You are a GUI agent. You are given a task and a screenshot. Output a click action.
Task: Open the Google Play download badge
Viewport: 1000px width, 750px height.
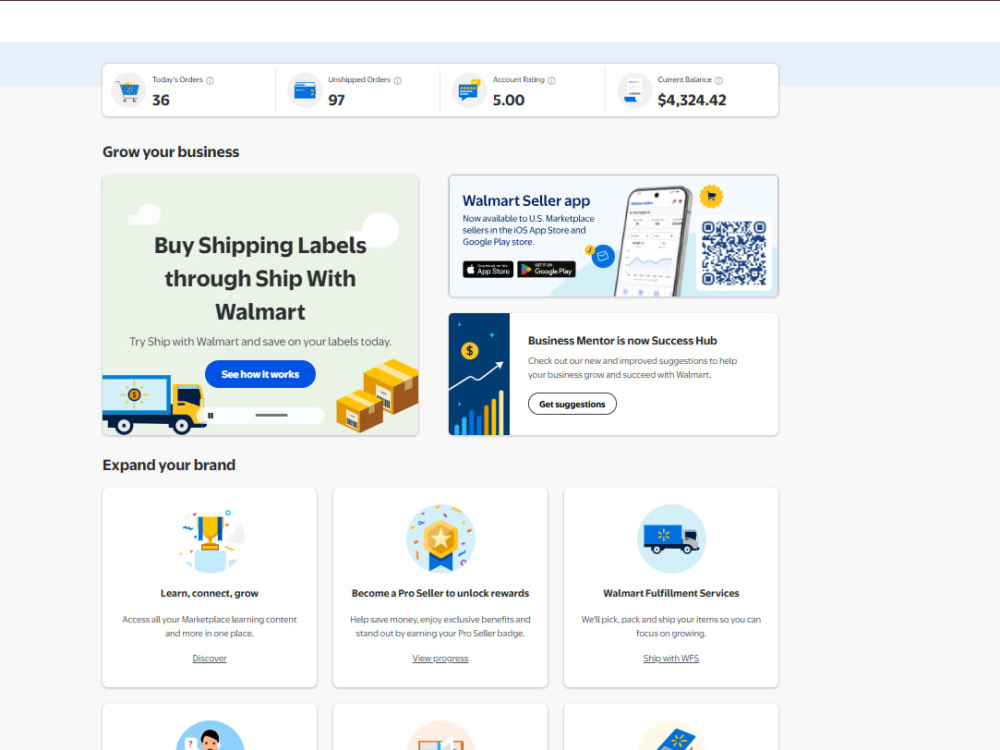(x=547, y=270)
